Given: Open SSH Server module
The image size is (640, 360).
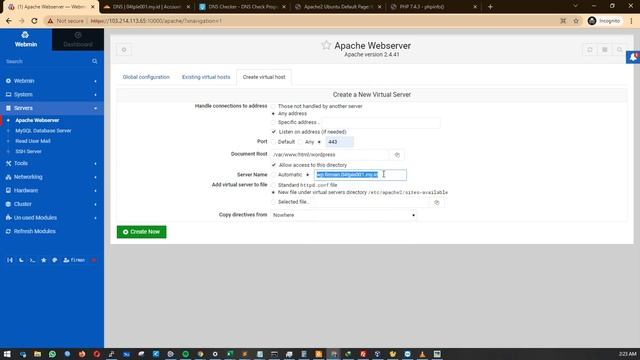Looking at the screenshot, I should [x=29, y=151].
